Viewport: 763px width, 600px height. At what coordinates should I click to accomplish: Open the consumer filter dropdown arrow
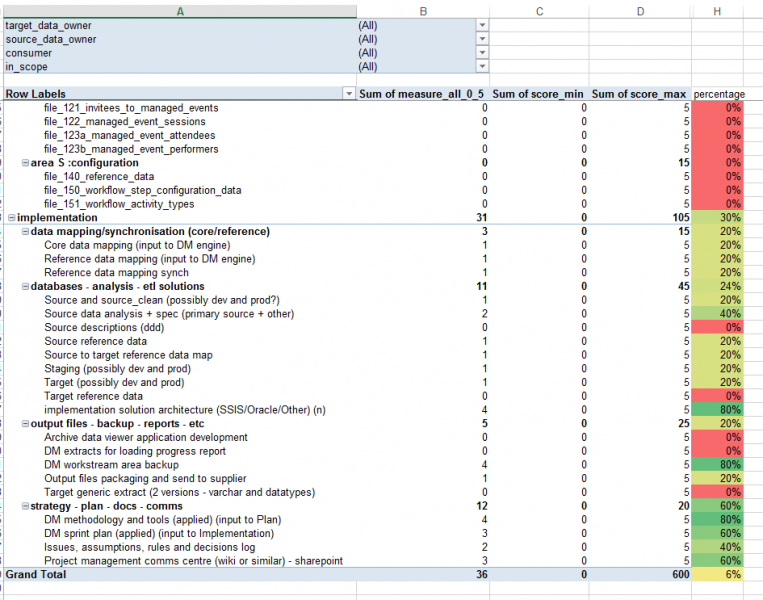click(483, 53)
